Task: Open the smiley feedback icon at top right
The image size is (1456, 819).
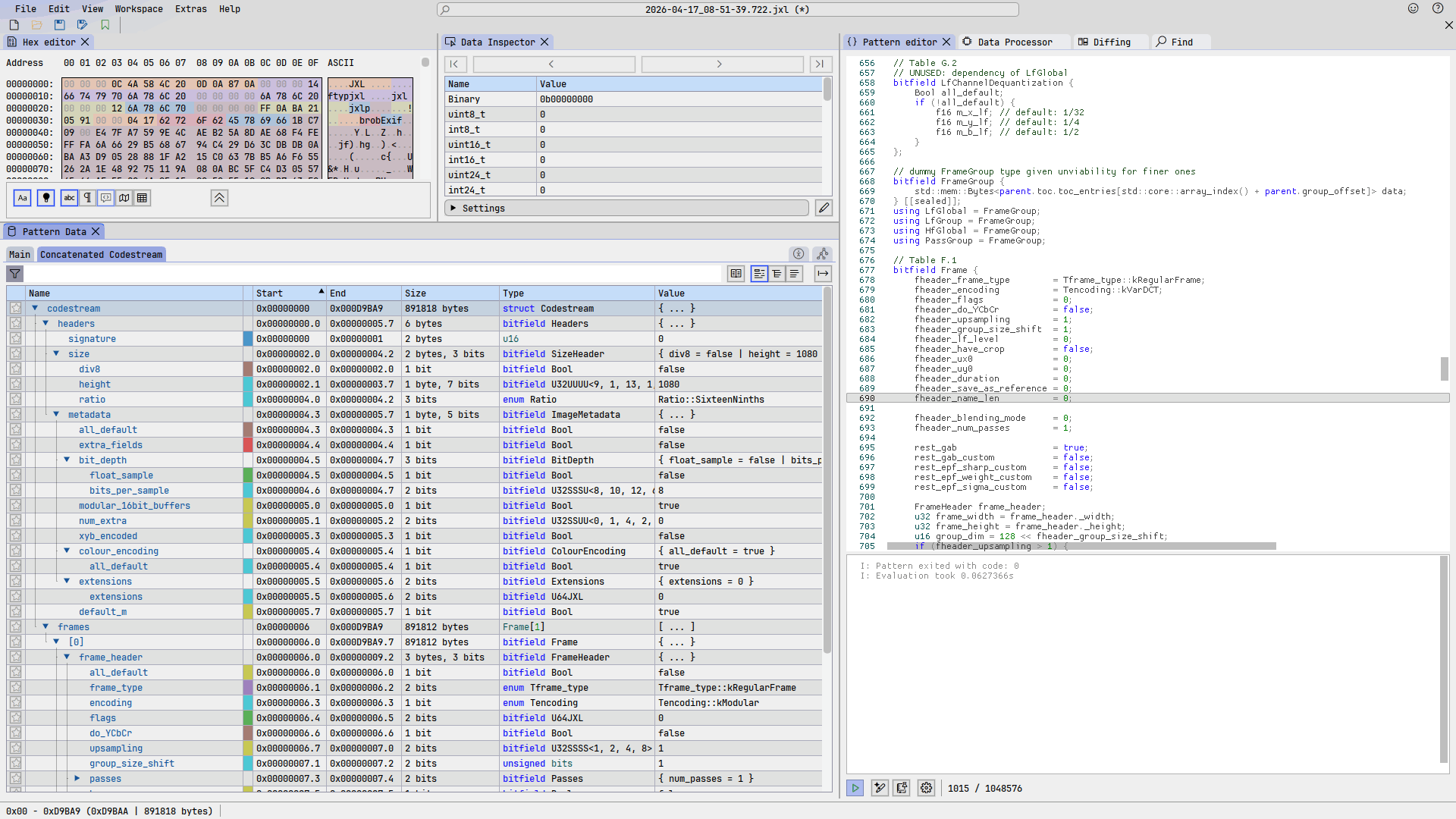Action: pyautogui.click(x=1414, y=8)
